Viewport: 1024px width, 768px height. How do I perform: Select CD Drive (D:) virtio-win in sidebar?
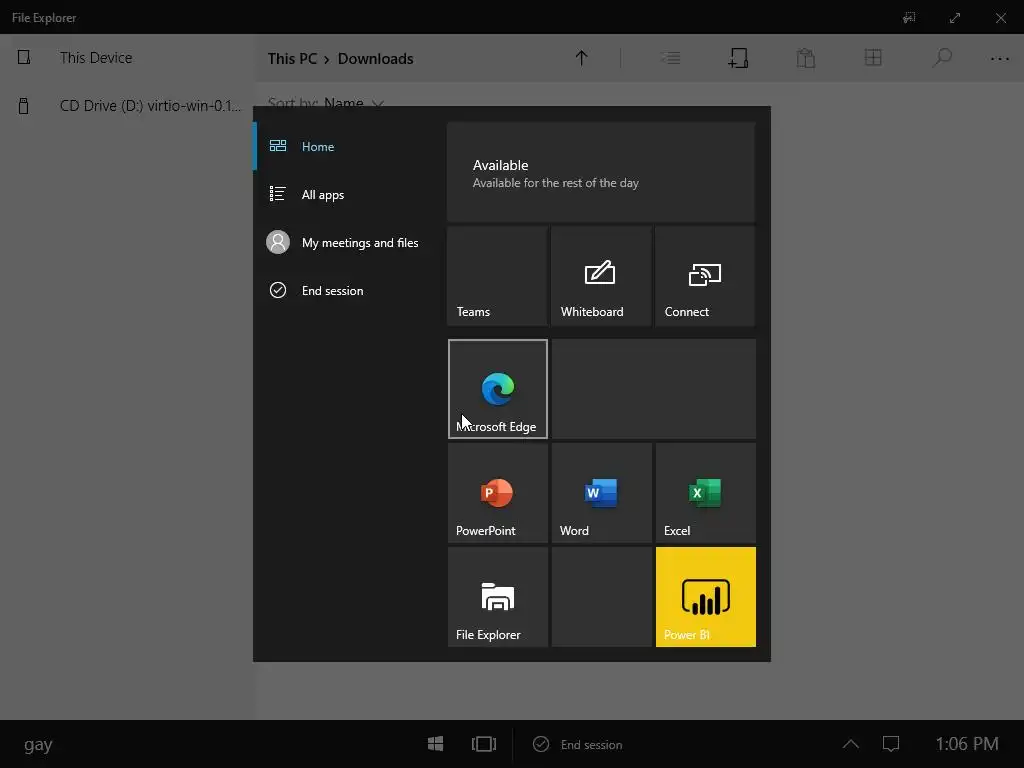127,106
